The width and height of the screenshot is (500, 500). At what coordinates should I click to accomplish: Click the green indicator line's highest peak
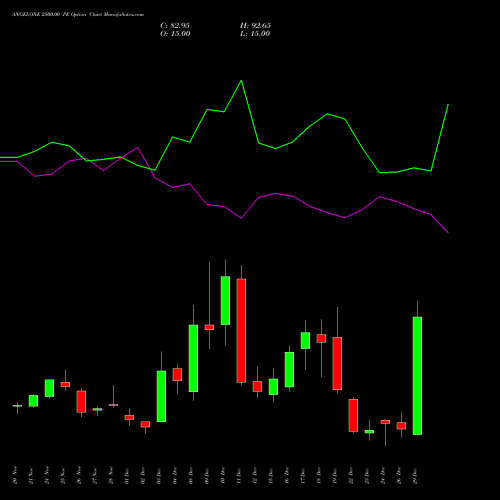(x=241, y=81)
